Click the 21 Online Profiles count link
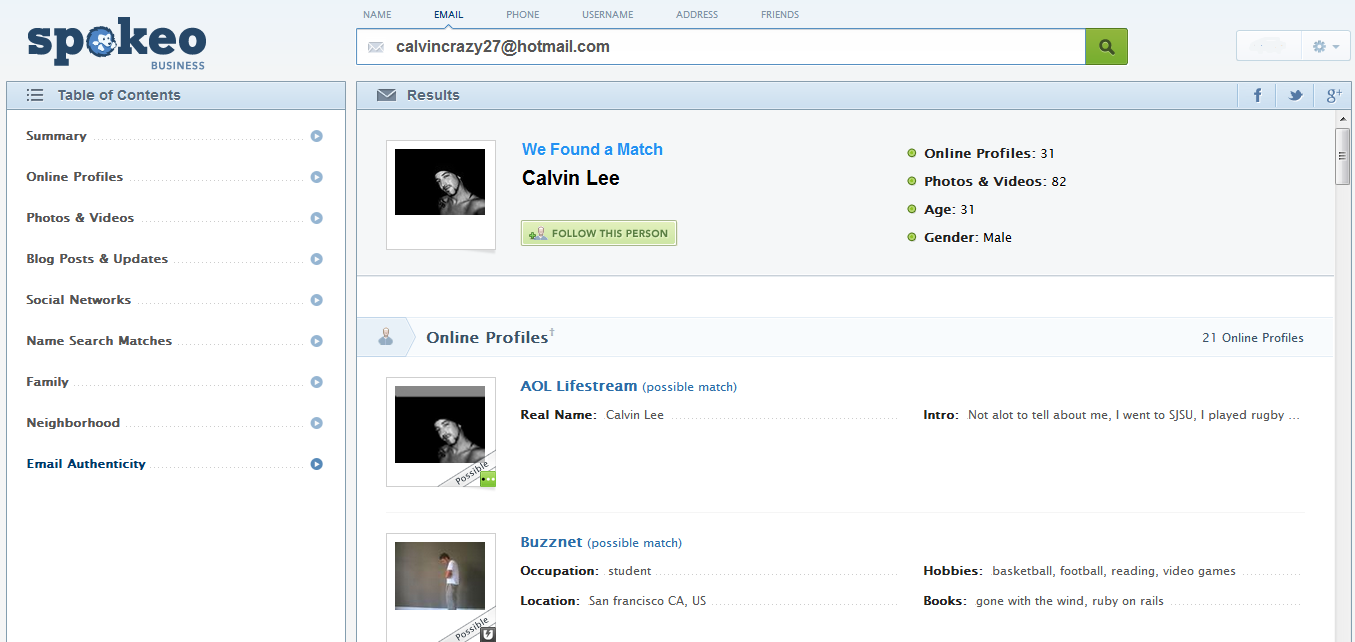Image resolution: width=1355 pixels, height=642 pixels. (1252, 338)
